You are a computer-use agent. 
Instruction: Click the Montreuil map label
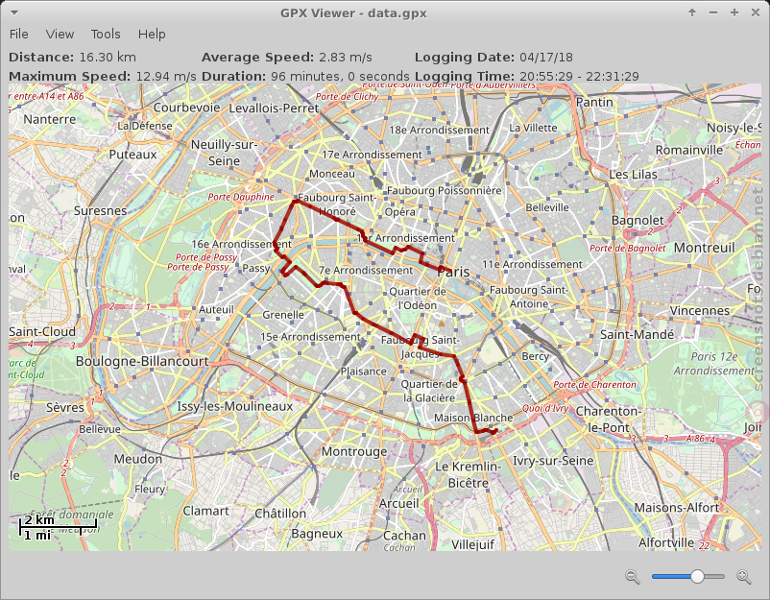[704, 247]
